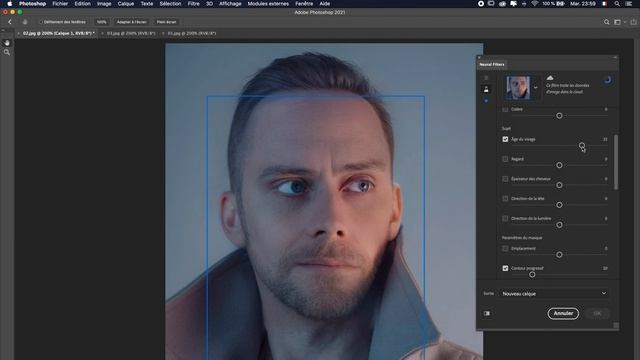Click the screen recording status icon in menu bar

point(481,4)
